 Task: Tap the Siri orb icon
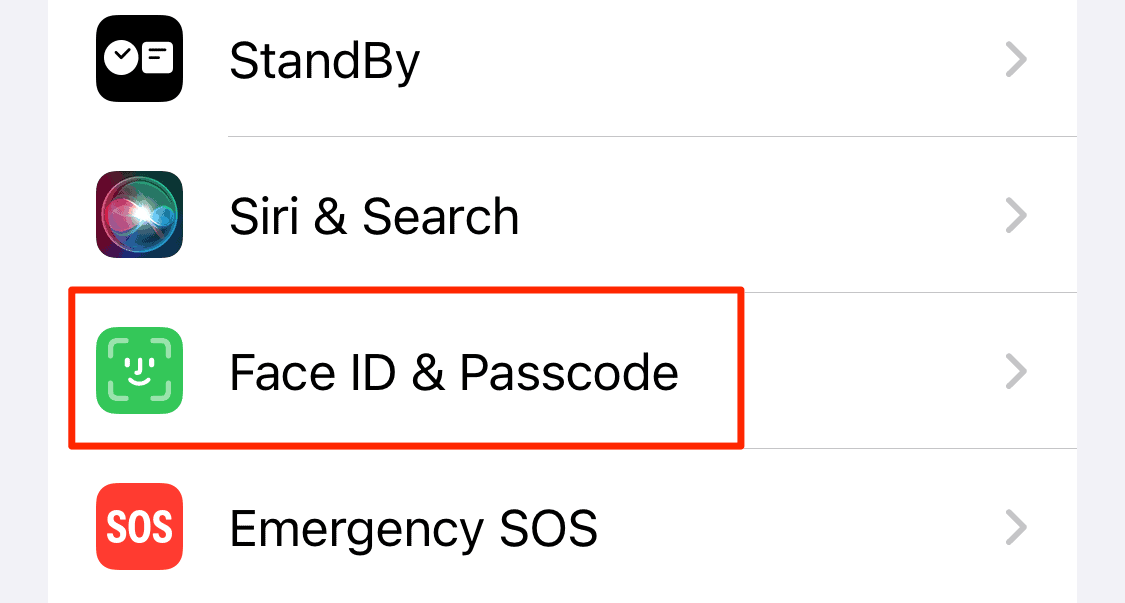tap(139, 215)
